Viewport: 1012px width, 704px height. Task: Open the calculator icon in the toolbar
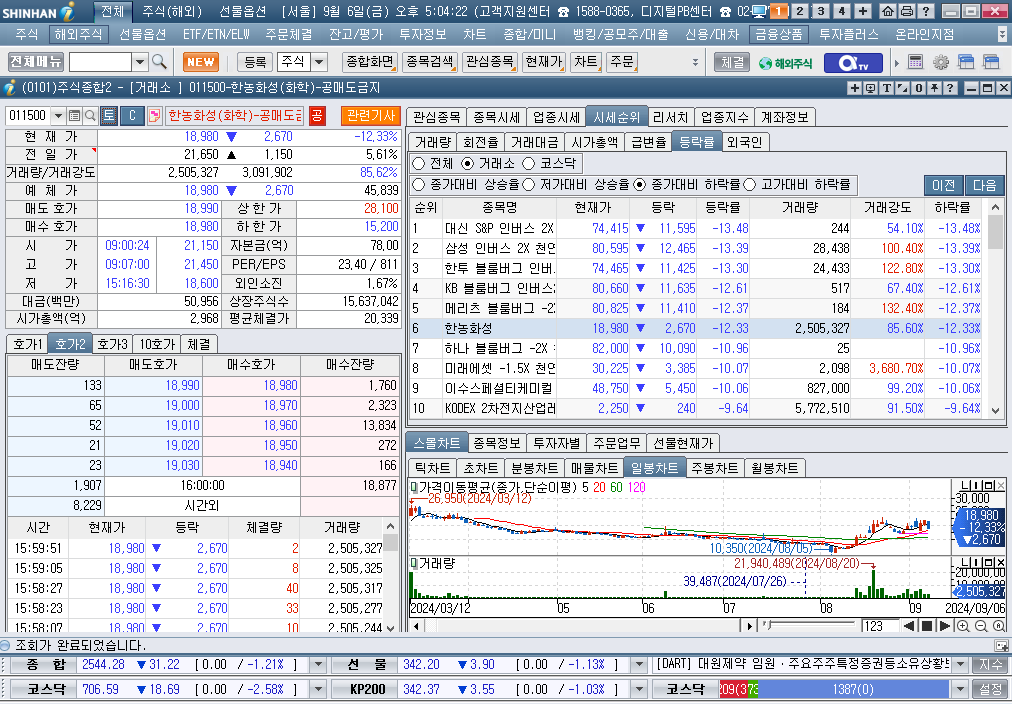(915, 62)
